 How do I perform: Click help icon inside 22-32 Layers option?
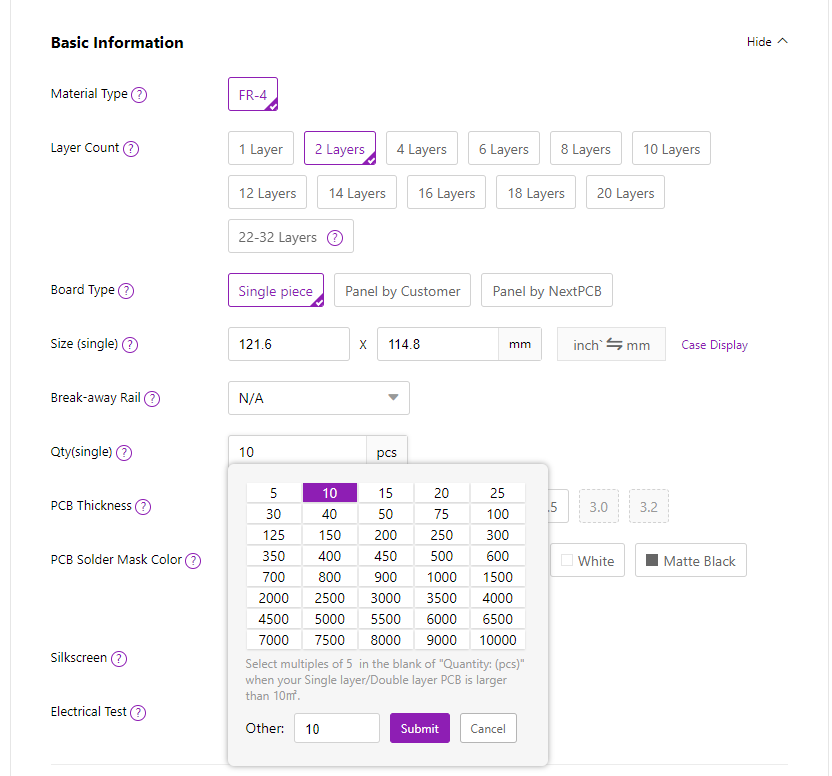tap(335, 238)
